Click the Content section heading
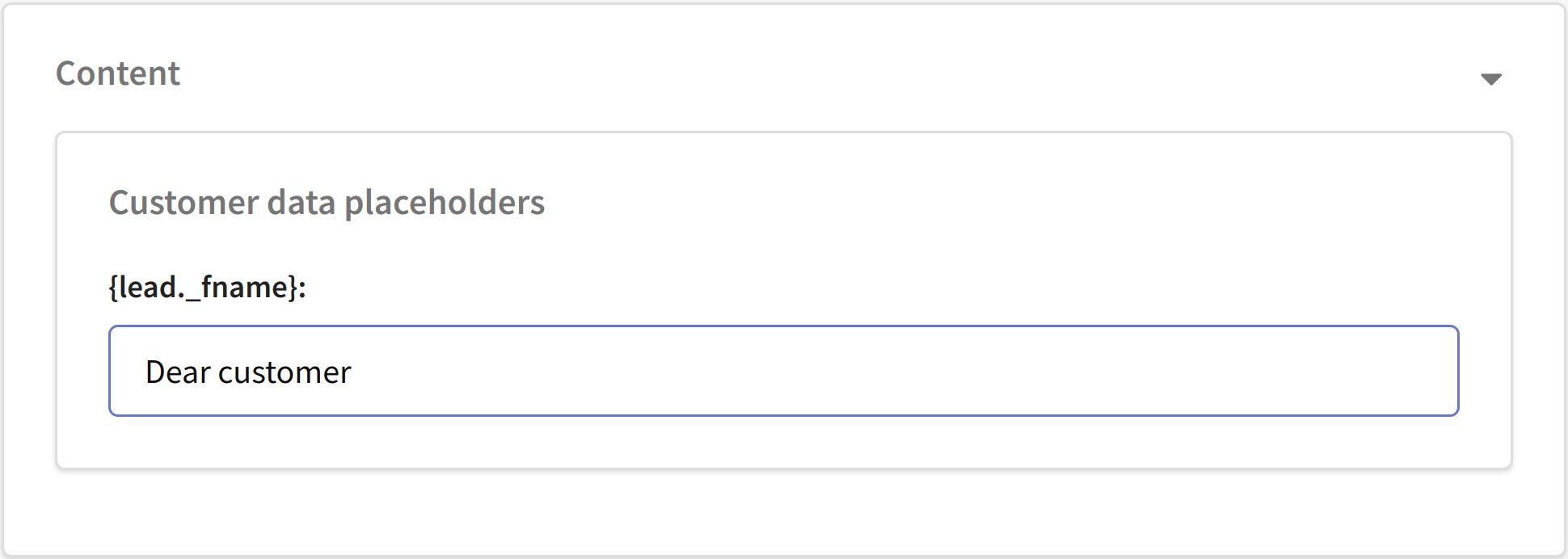The height and width of the screenshot is (559, 1568). click(x=118, y=74)
